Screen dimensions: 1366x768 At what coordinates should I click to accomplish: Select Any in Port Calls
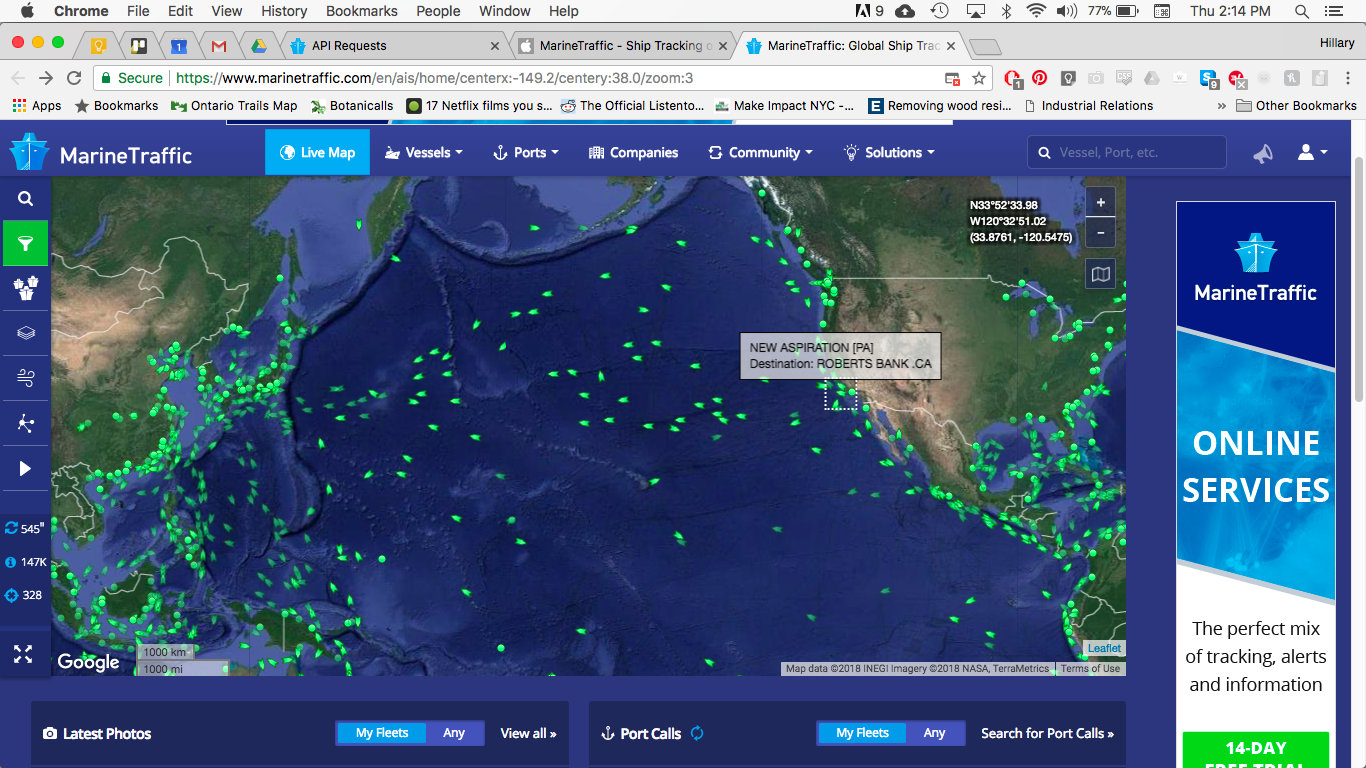click(934, 733)
